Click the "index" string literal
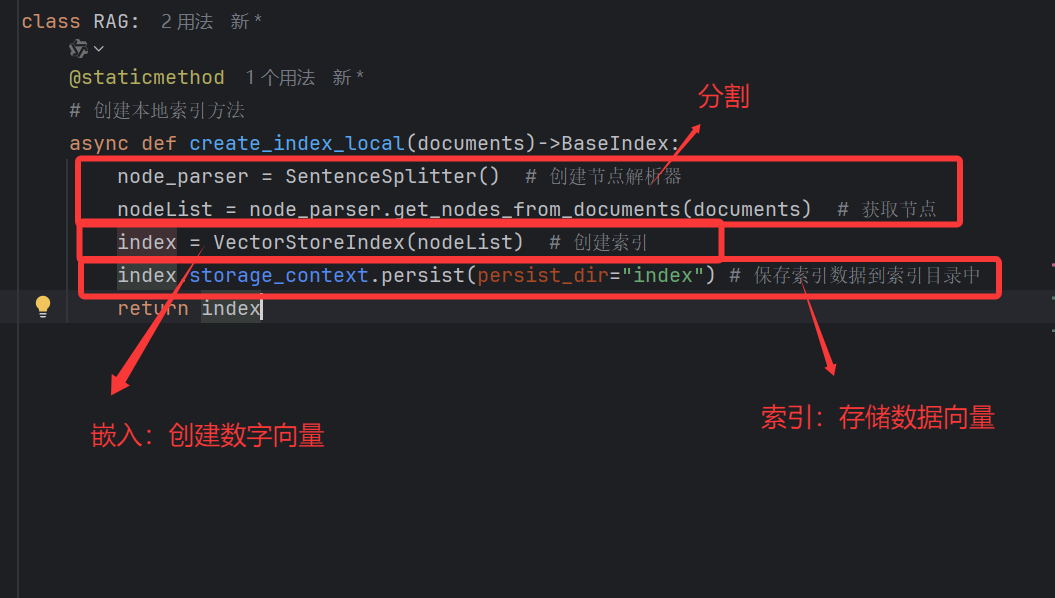 click(x=663, y=275)
